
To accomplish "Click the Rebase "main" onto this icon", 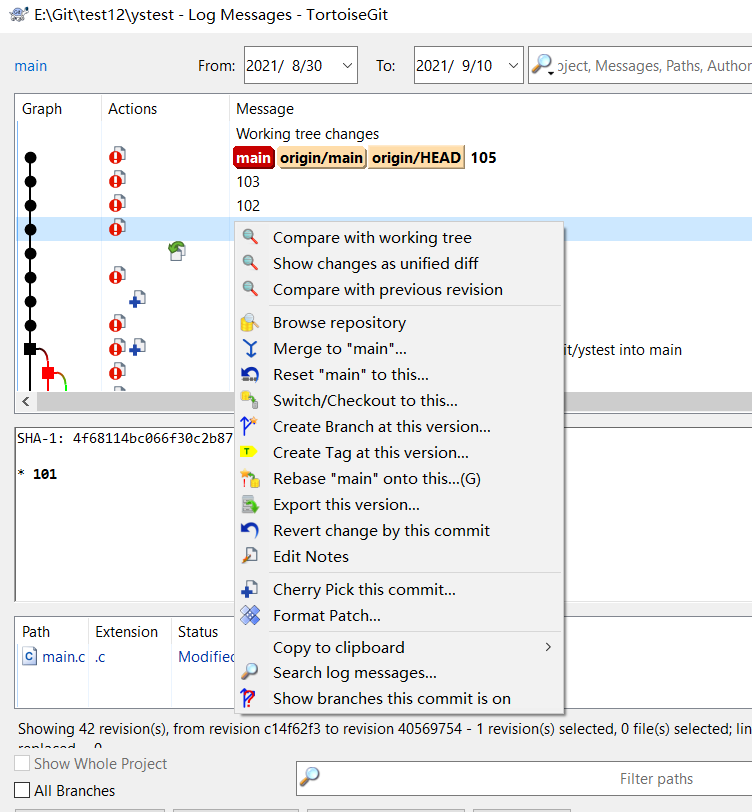I will tap(250, 478).
